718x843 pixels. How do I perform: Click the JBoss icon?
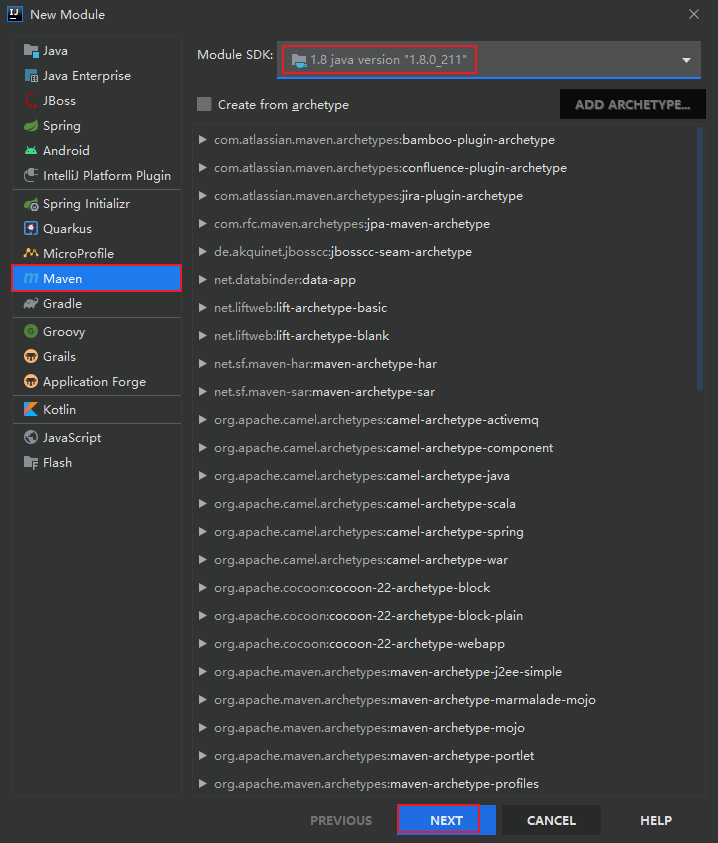coord(31,101)
